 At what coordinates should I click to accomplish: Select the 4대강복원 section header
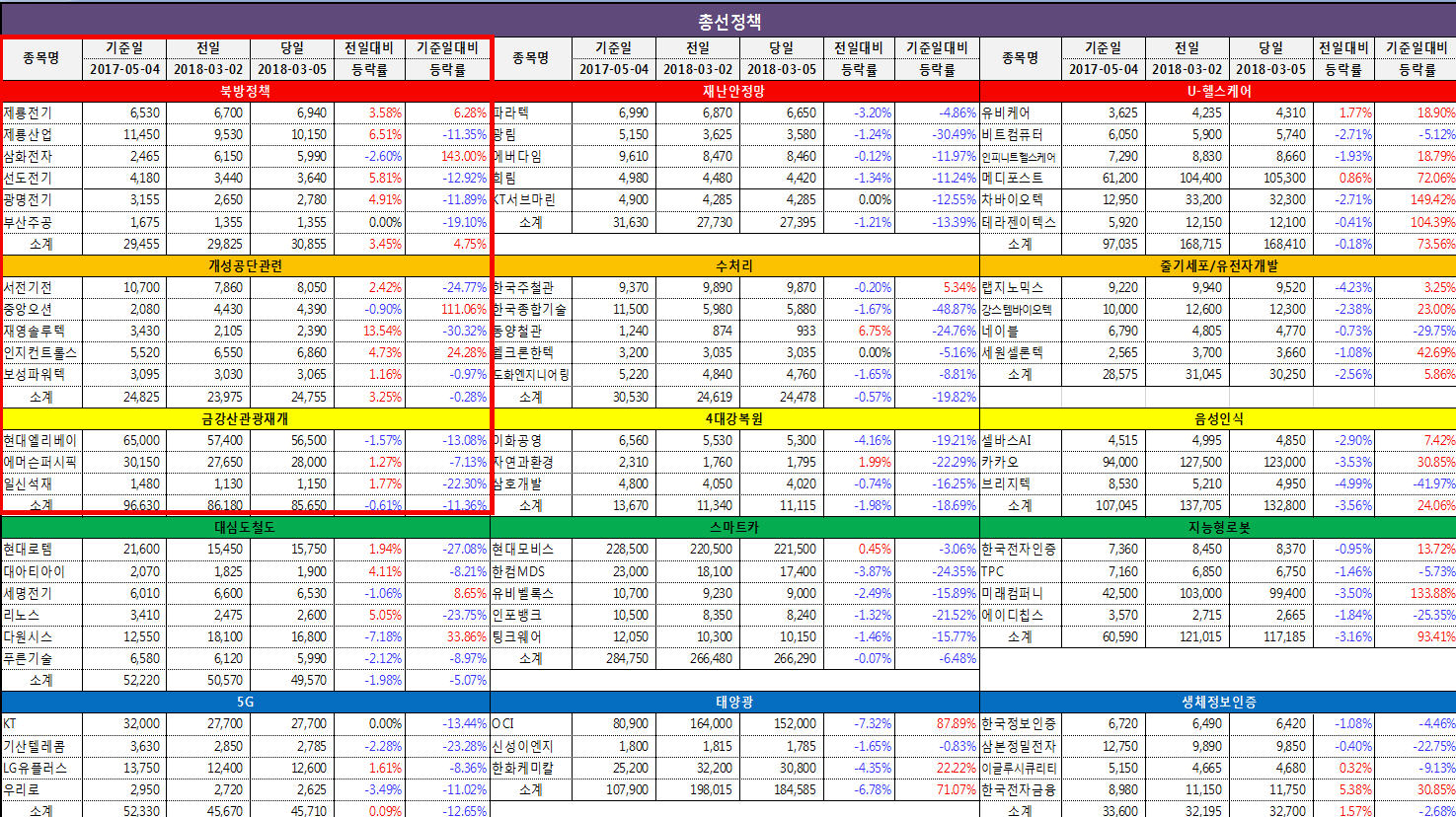coord(735,418)
